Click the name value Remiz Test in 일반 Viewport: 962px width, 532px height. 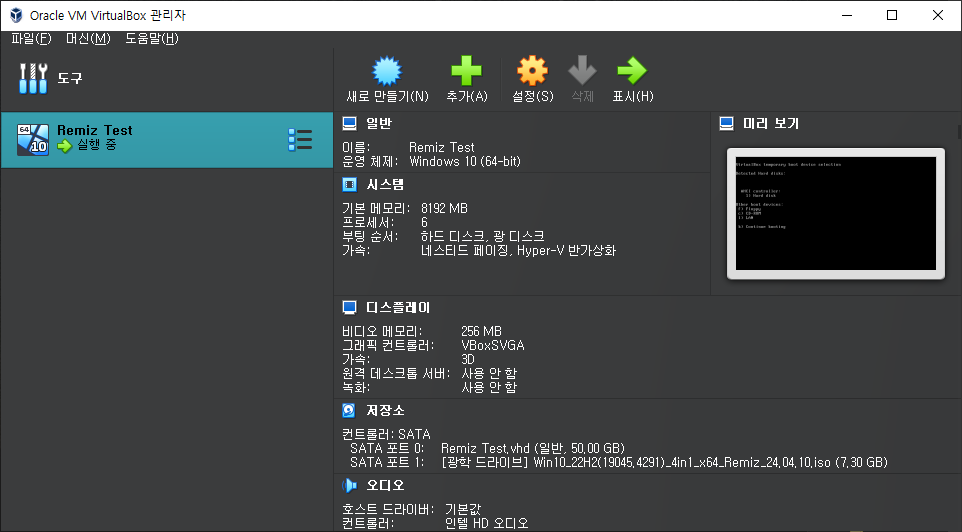point(442,147)
